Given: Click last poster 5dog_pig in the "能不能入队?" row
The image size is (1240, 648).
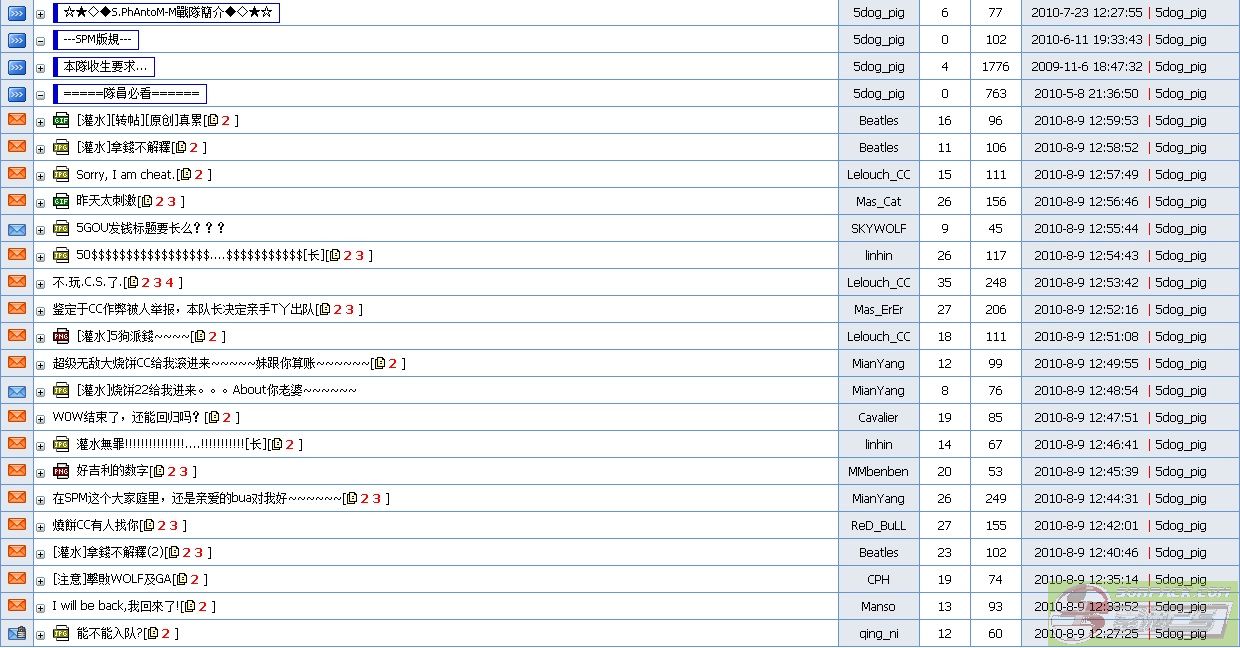Looking at the screenshot, I should [x=1180, y=633].
